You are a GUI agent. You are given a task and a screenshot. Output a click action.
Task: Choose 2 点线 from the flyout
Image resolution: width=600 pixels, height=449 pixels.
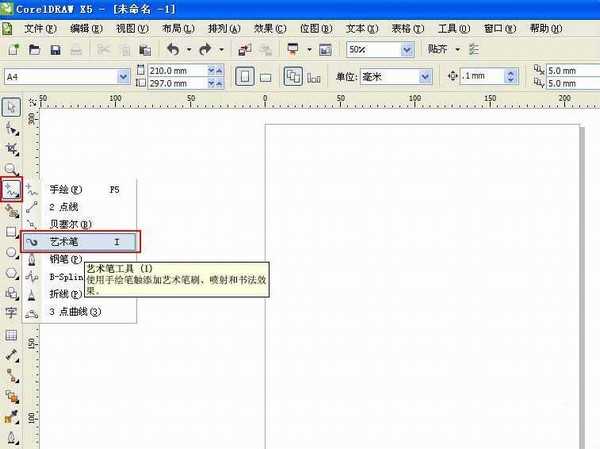(79, 207)
